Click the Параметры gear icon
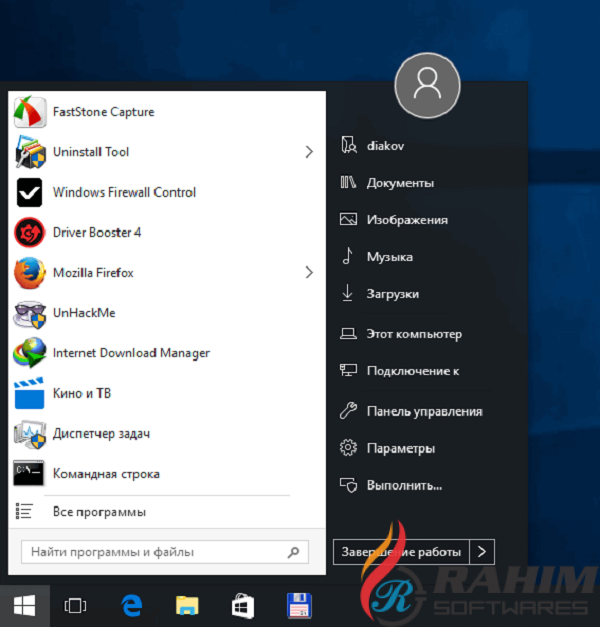This screenshot has height=627, width=600. point(348,447)
